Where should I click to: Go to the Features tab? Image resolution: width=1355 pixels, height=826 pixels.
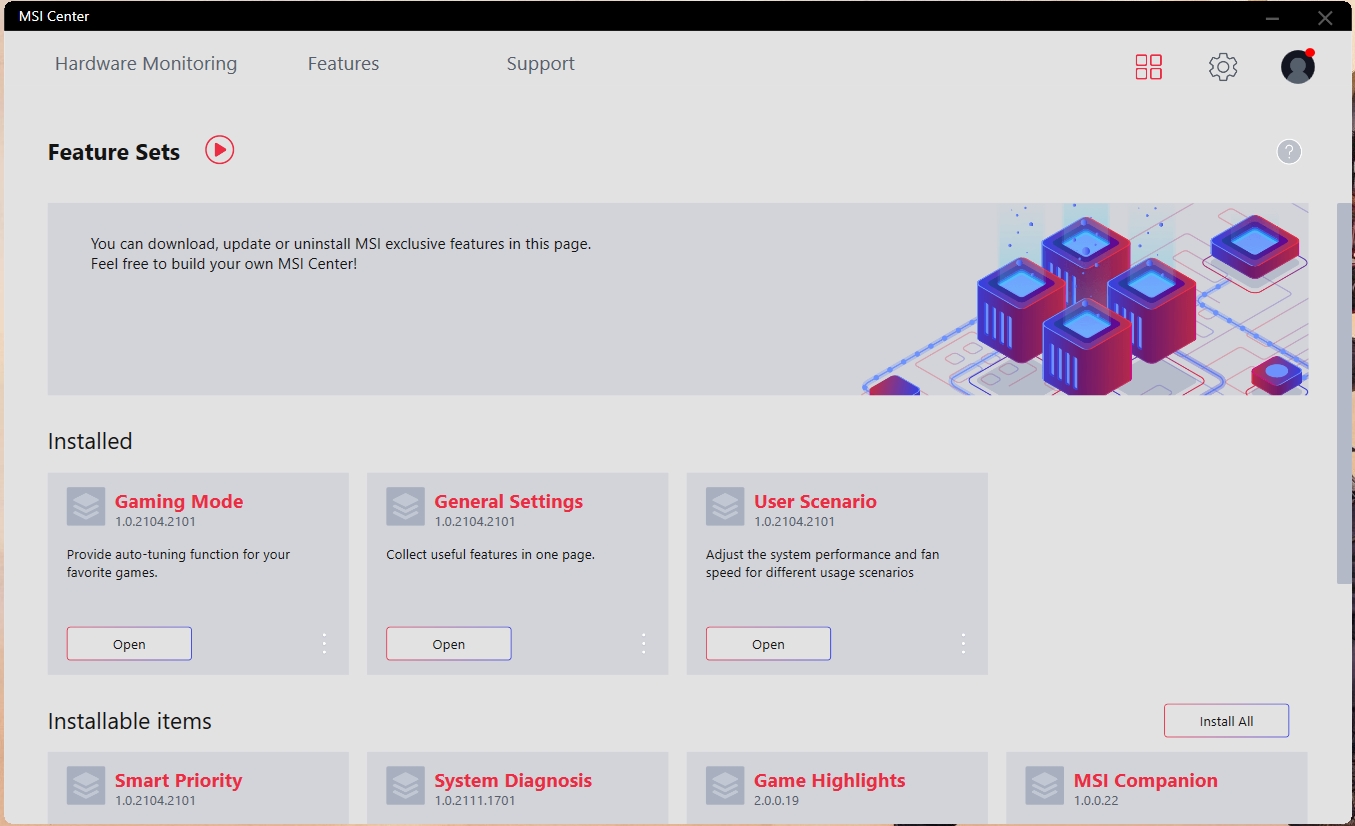(343, 64)
